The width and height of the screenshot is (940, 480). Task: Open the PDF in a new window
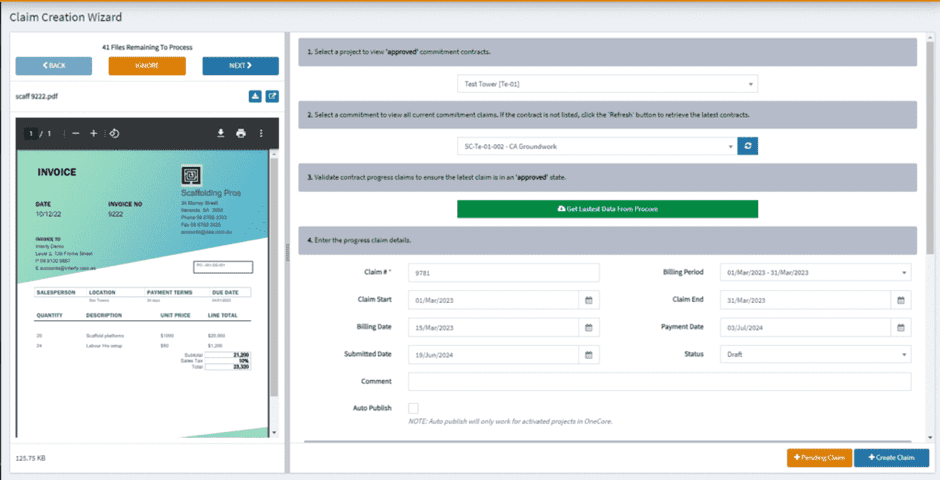pyautogui.click(x=273, y=97)
